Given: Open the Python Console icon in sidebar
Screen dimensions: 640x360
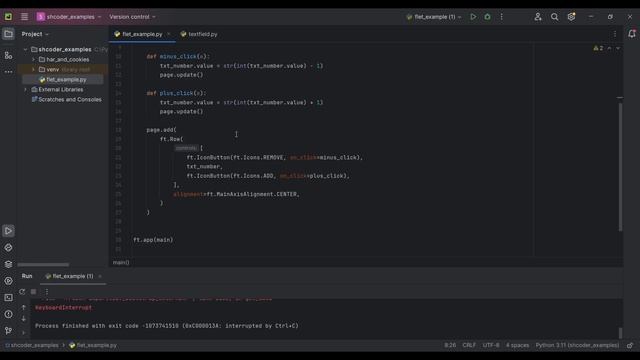Looking at the screenshot, I should click(8, 247).
